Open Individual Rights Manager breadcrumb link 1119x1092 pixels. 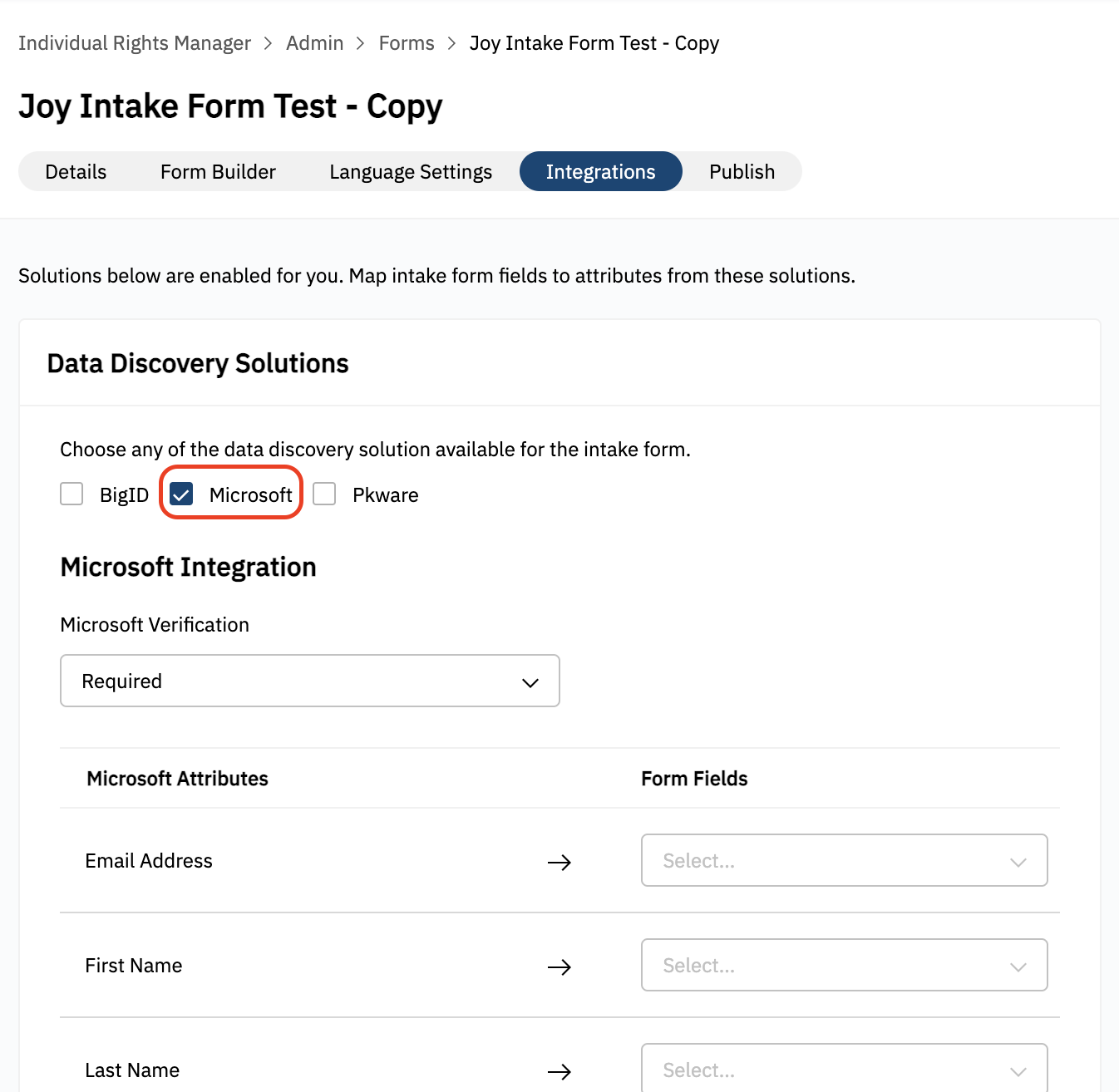[x=135, y=43]
